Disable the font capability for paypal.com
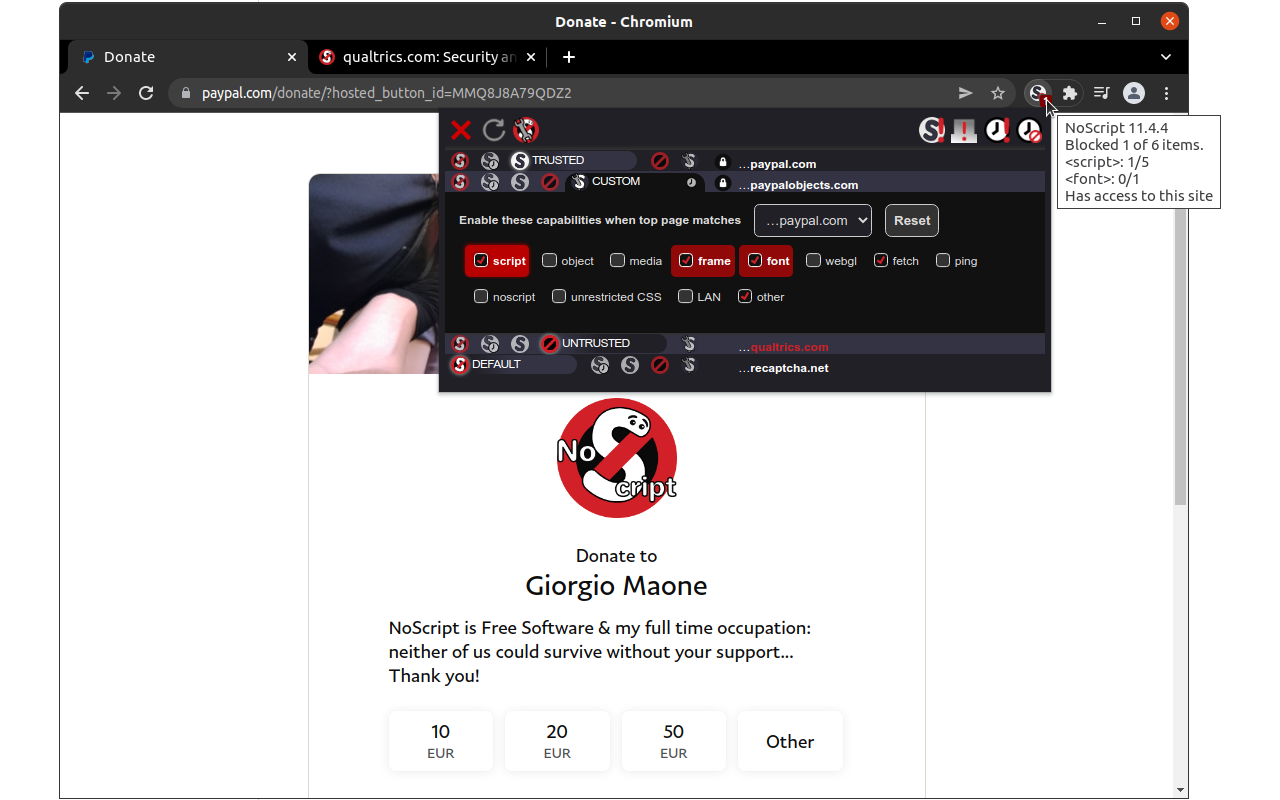This screenshot has height=800, width=1280. [x=755, y=260]
